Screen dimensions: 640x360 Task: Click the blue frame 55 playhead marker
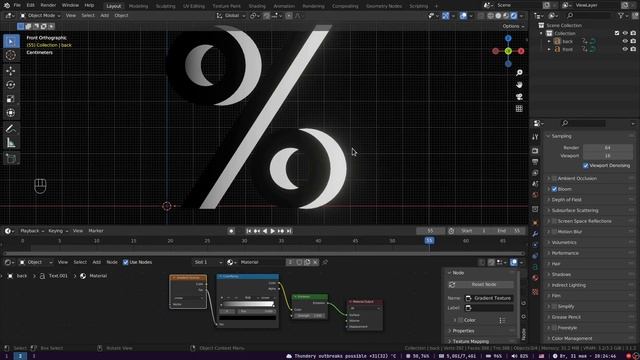[429, 241]
